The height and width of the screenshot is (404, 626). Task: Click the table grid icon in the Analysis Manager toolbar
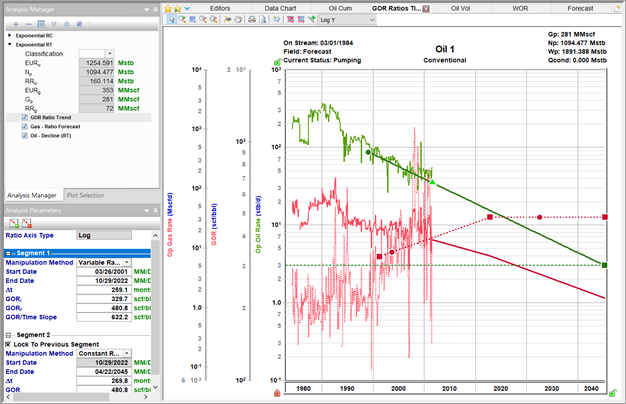(x=41, y=24)
